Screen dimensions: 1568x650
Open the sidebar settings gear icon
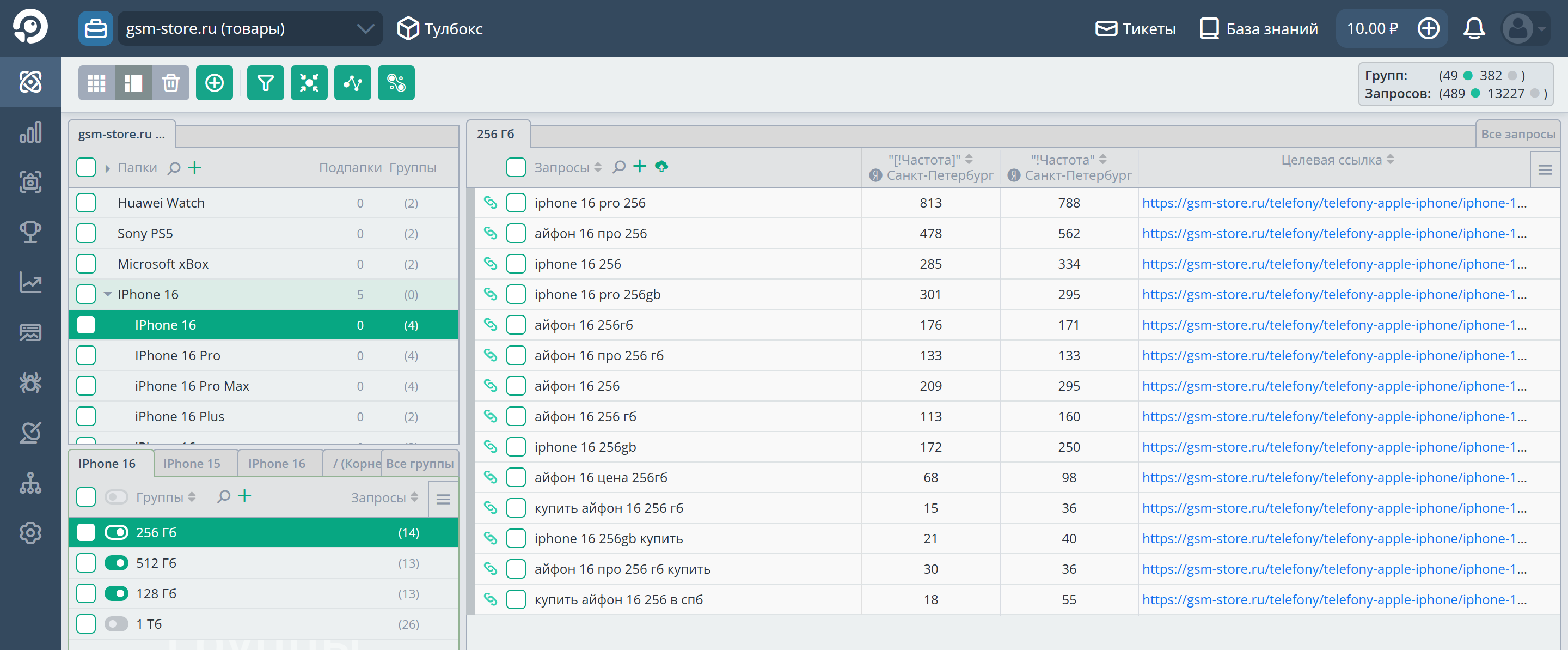(30, 533)
